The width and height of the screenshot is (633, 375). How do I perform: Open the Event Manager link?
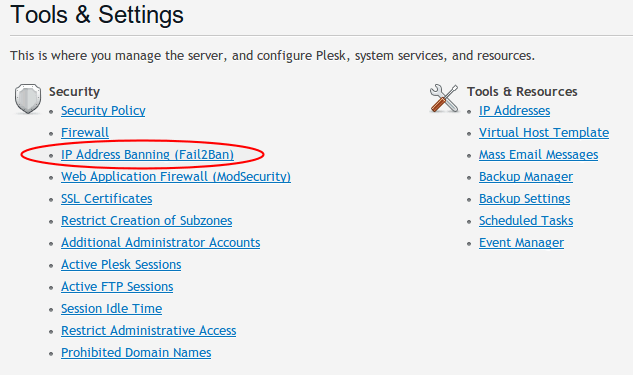[x=521, y=243]
